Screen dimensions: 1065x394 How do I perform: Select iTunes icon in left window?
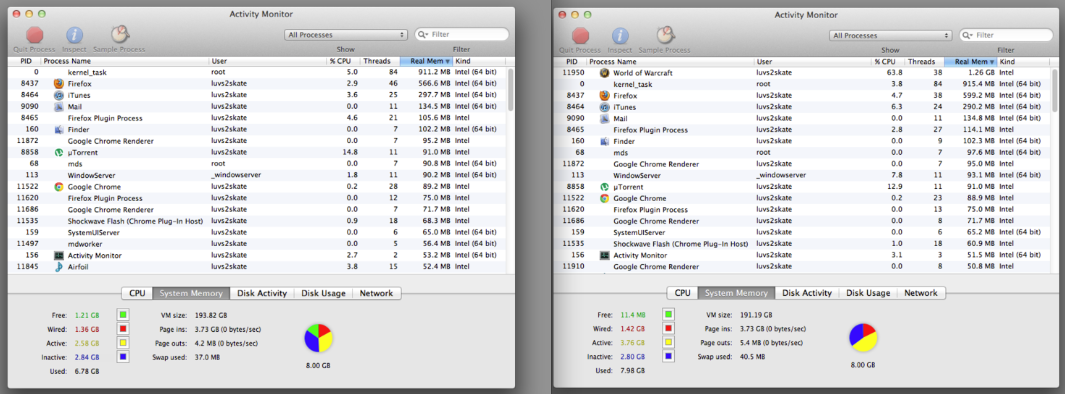coord(59,95)
